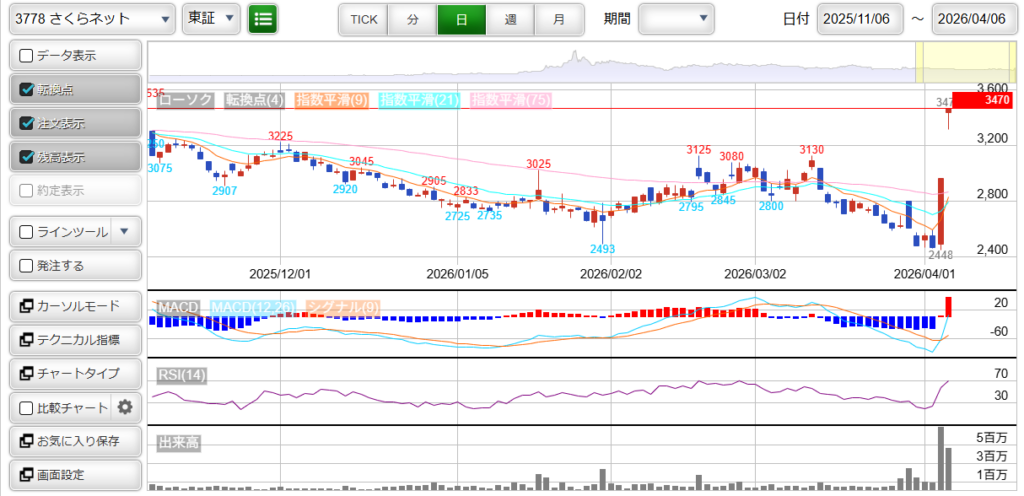Open the 東証 market dropdown
1024x496 pixels.
point(211,18)
